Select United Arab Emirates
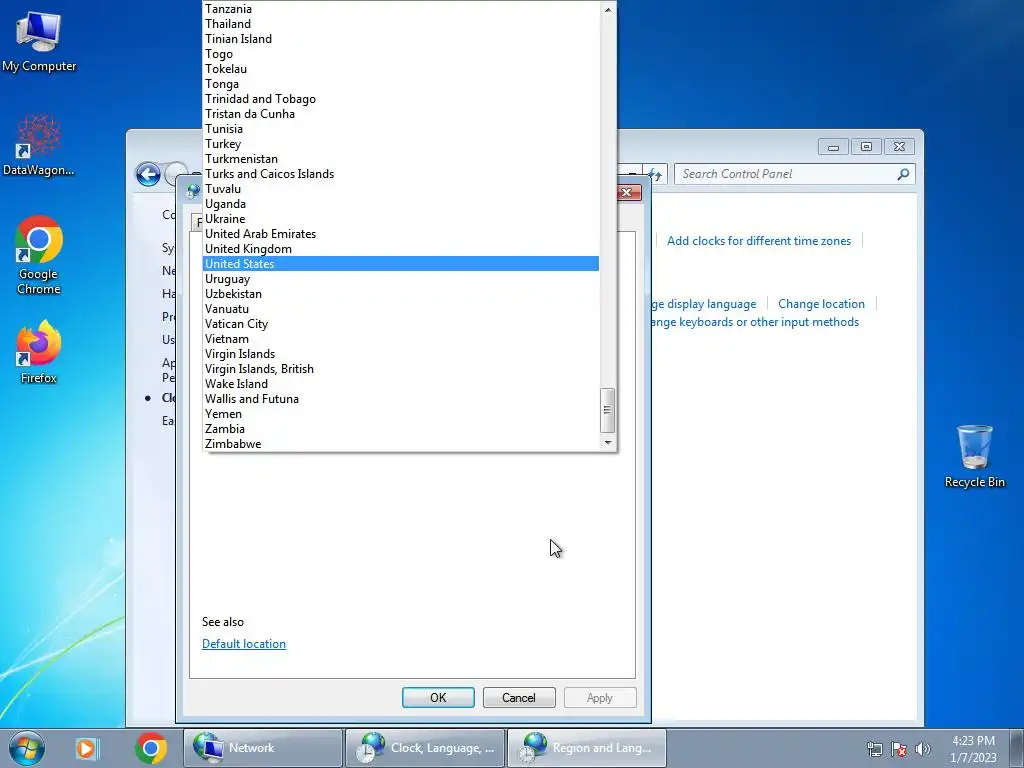 pyautogui.click(x=401, y=234)
